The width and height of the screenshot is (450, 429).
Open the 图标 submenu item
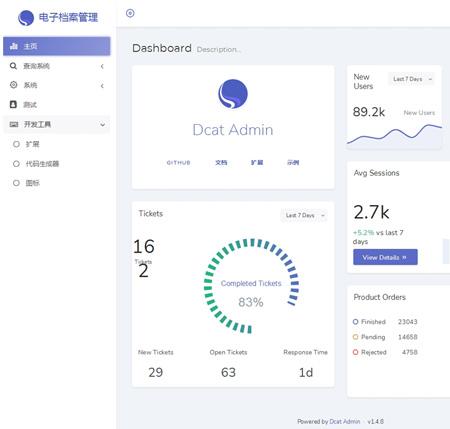pos(57,183)
